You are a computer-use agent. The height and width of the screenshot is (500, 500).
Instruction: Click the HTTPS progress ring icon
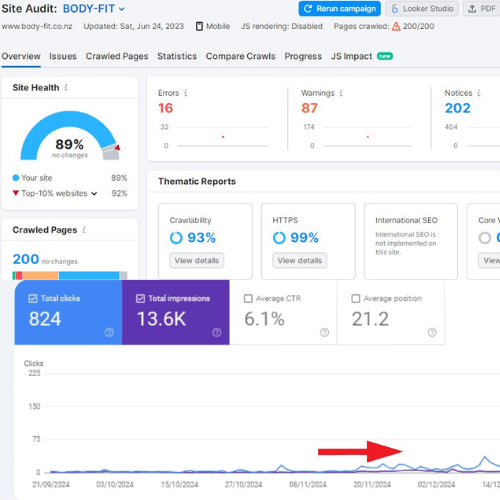(279, 238)
